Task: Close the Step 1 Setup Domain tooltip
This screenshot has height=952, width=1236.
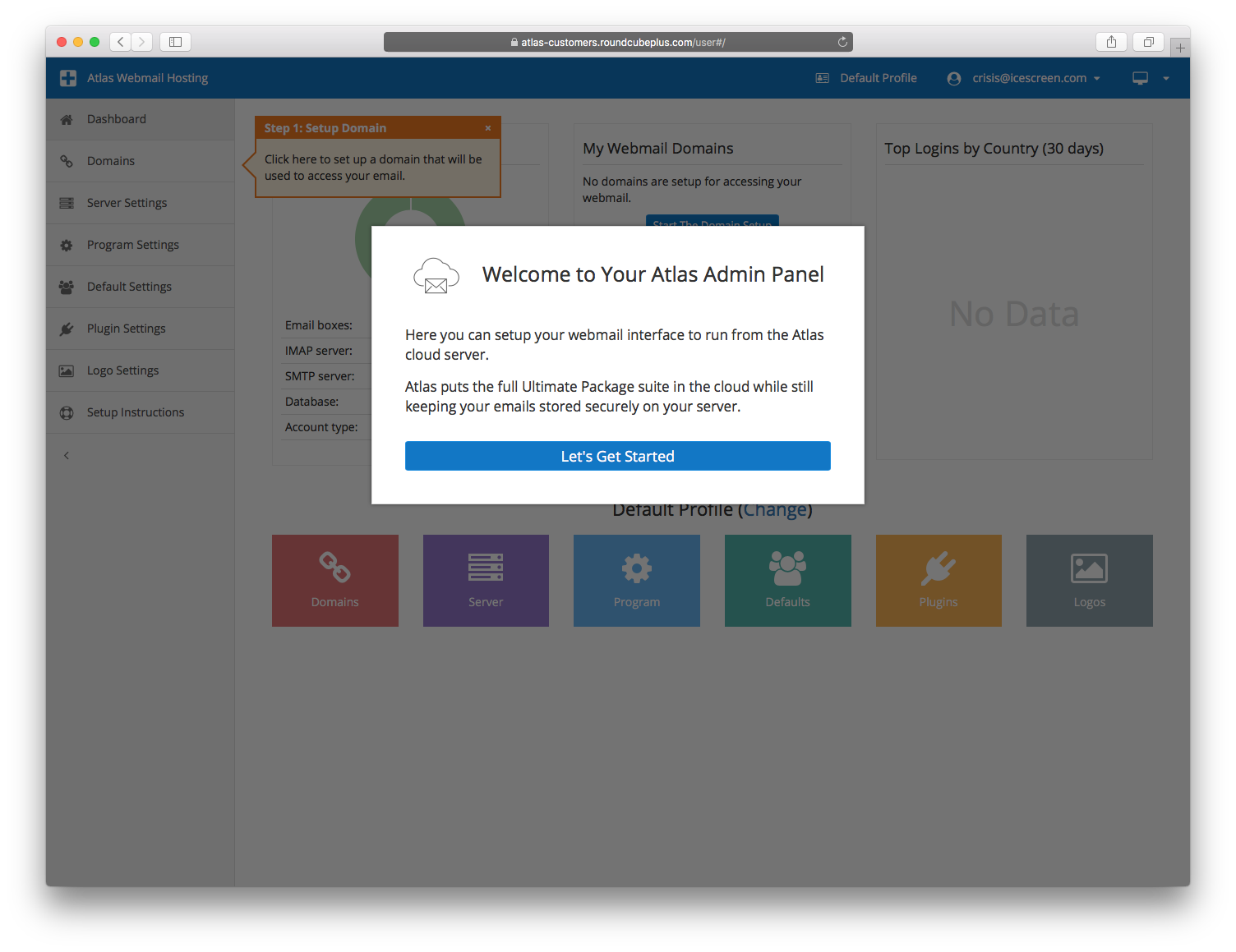Action: (488, 128)
